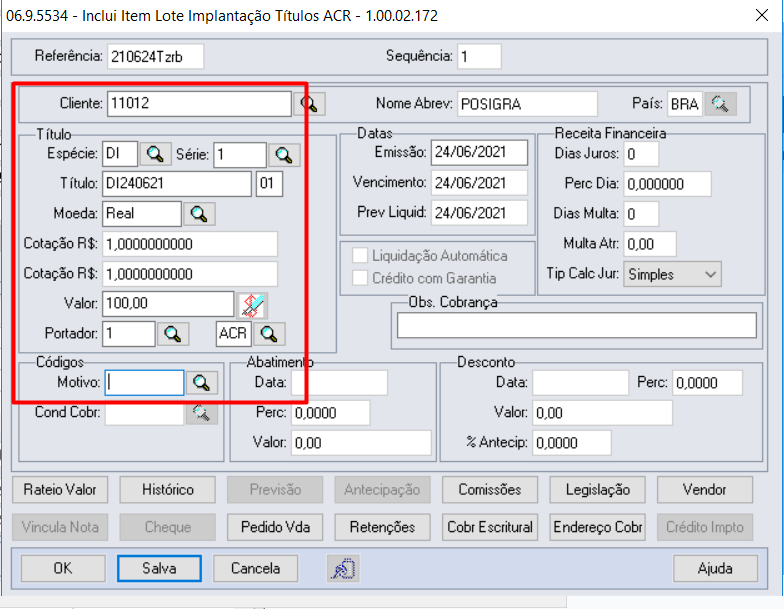Open Cliente lookup magnifier
Screen dimensions: 784x609
(310, 104)
